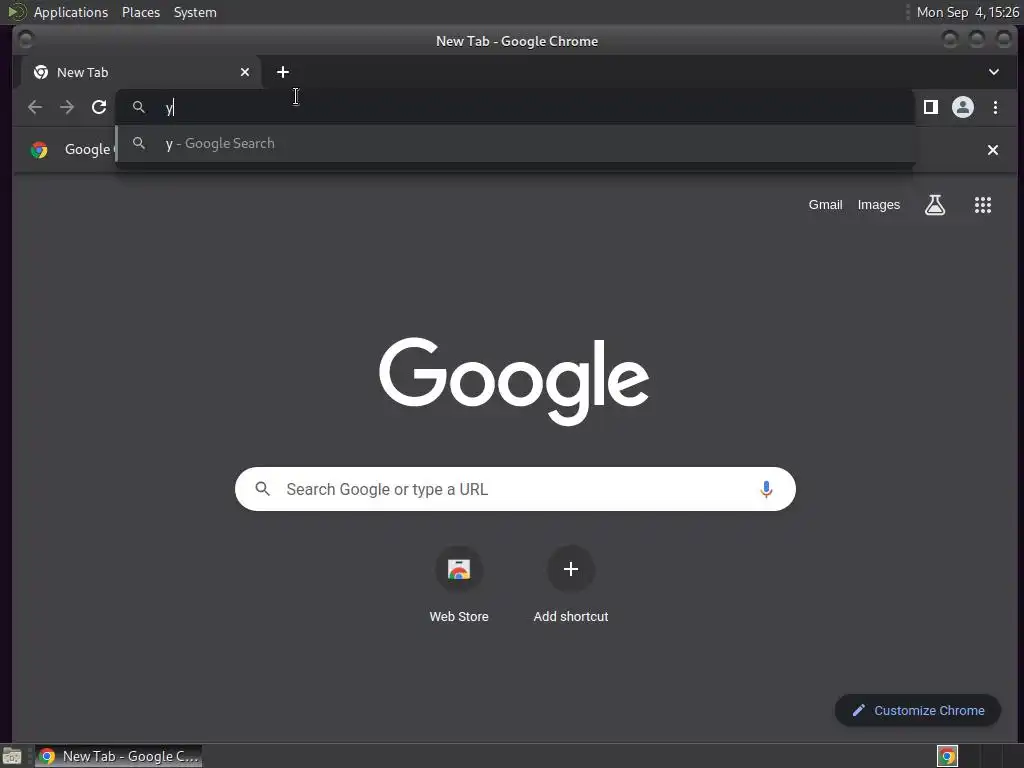Click the back navigation arrow
This screenshot has width=1024, height=768.
(35, 107)
